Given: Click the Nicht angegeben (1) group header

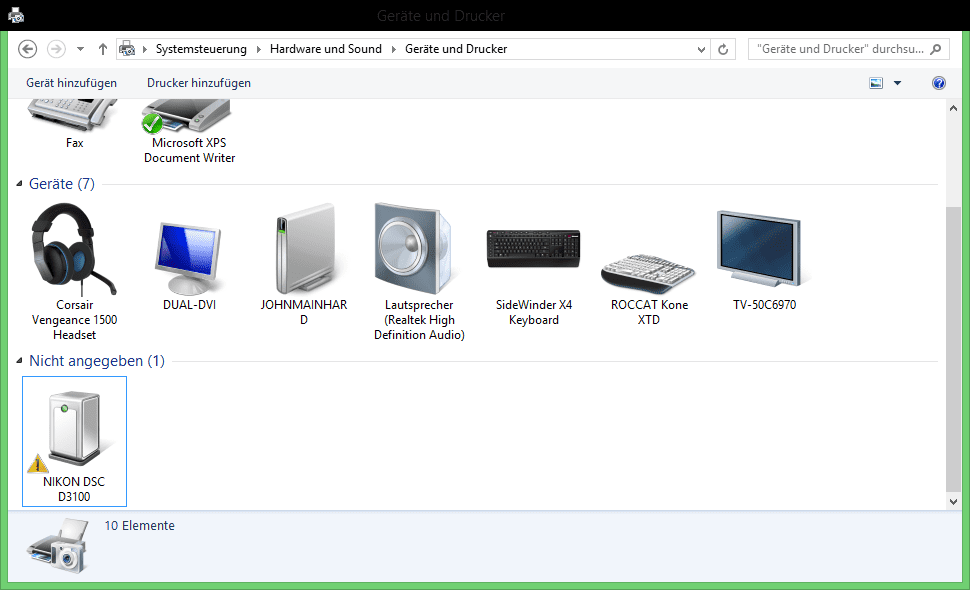Looking at the screenshot, I should (x=97, y=361).
